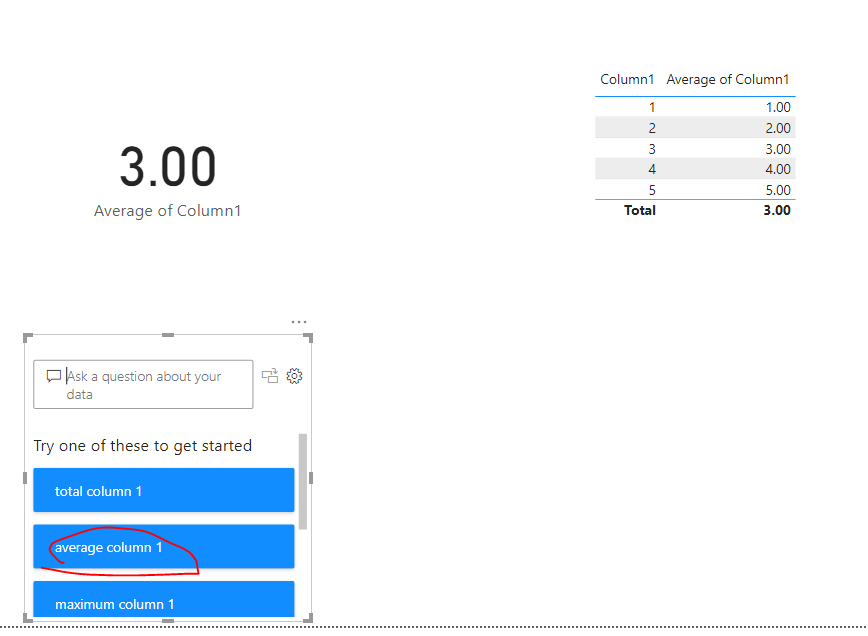This screenshot has width=868, height=636.
Task: Select Column1 cell containing 3
Action: 652,149
